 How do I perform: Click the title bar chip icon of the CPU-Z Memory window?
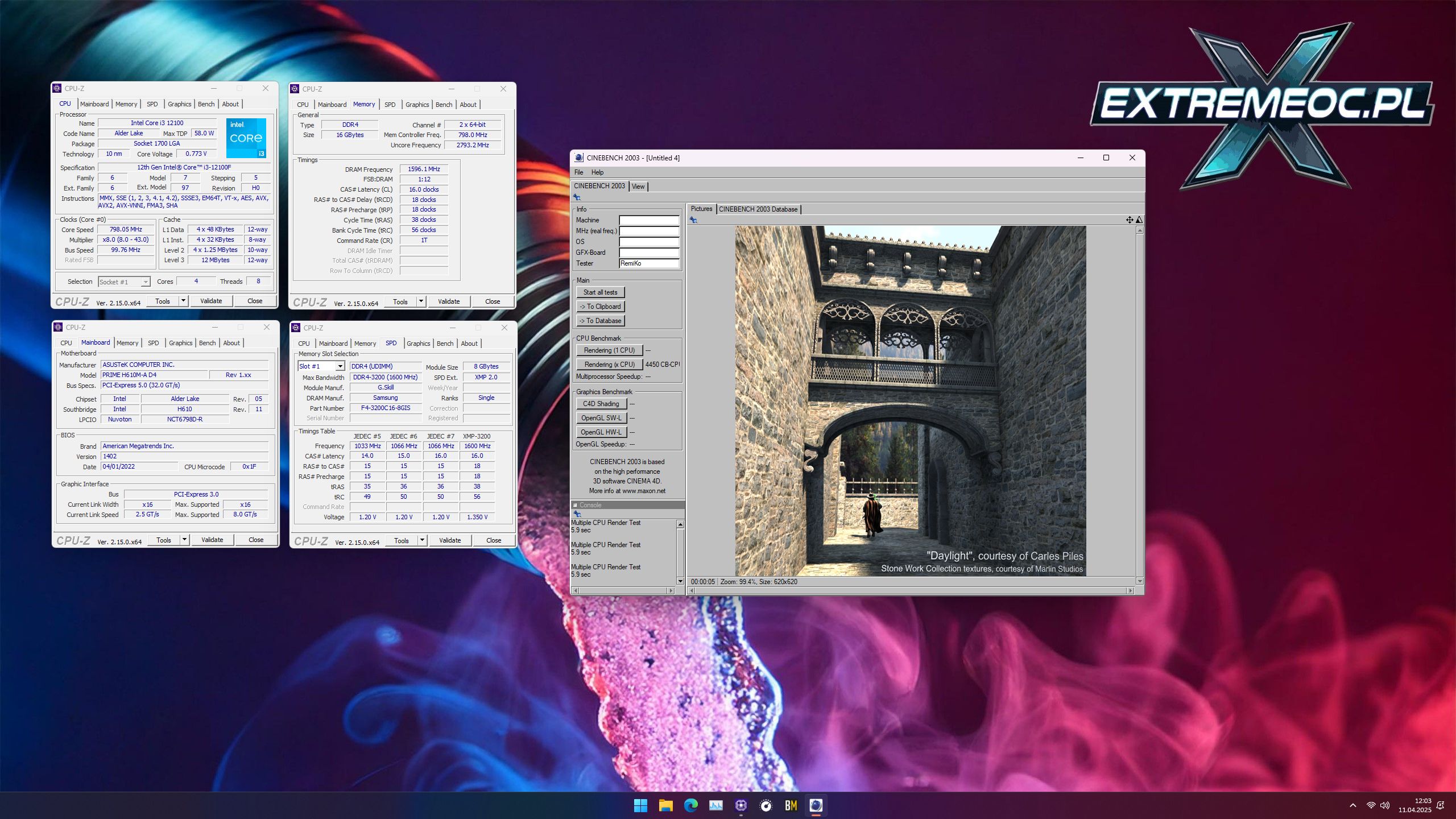click(295, 89)
